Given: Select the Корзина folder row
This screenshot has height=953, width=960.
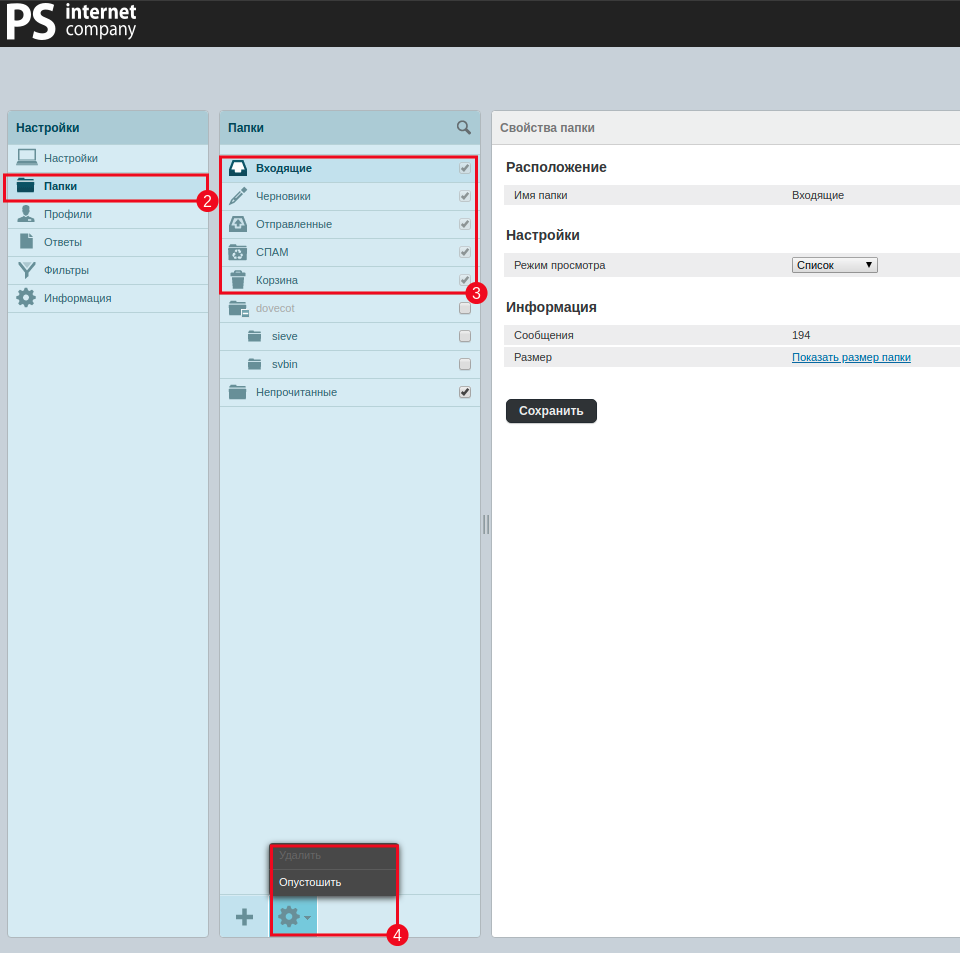Looking at the screenshot, I should tap(350, 280).
